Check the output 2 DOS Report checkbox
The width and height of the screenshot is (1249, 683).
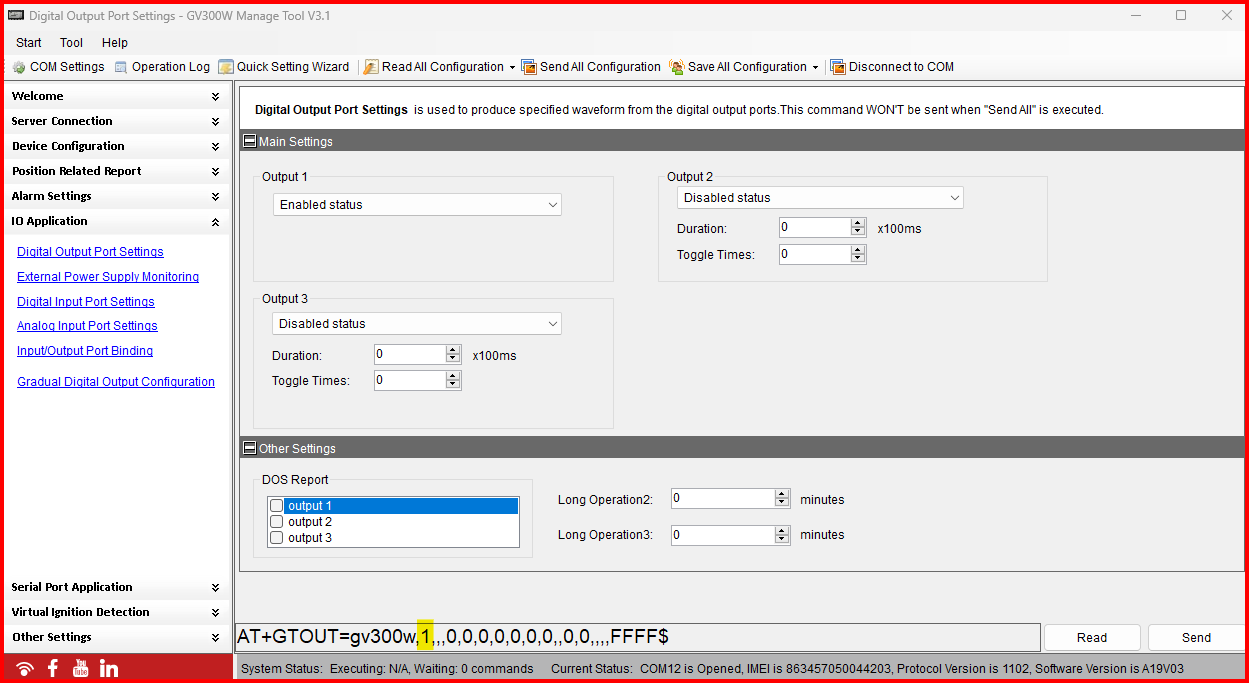[277, 522]
